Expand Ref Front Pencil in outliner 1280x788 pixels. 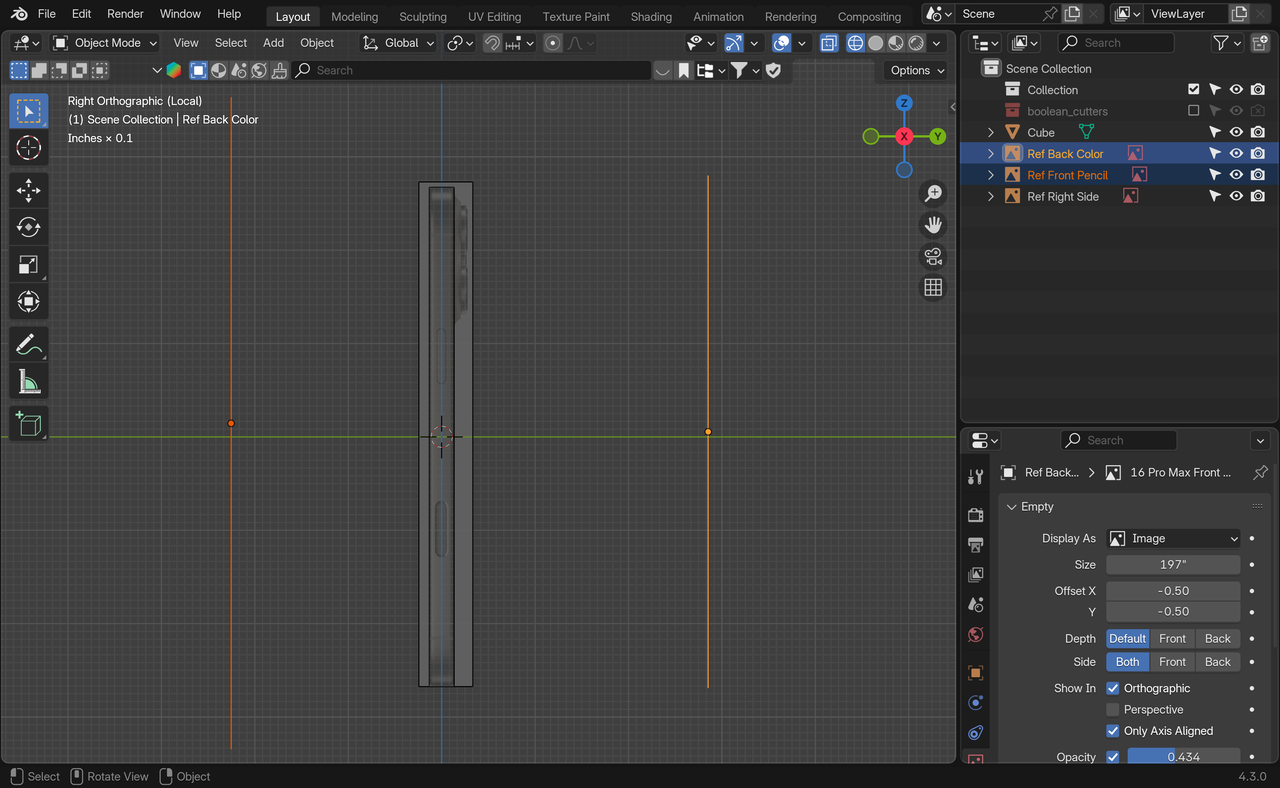point(991,175)
